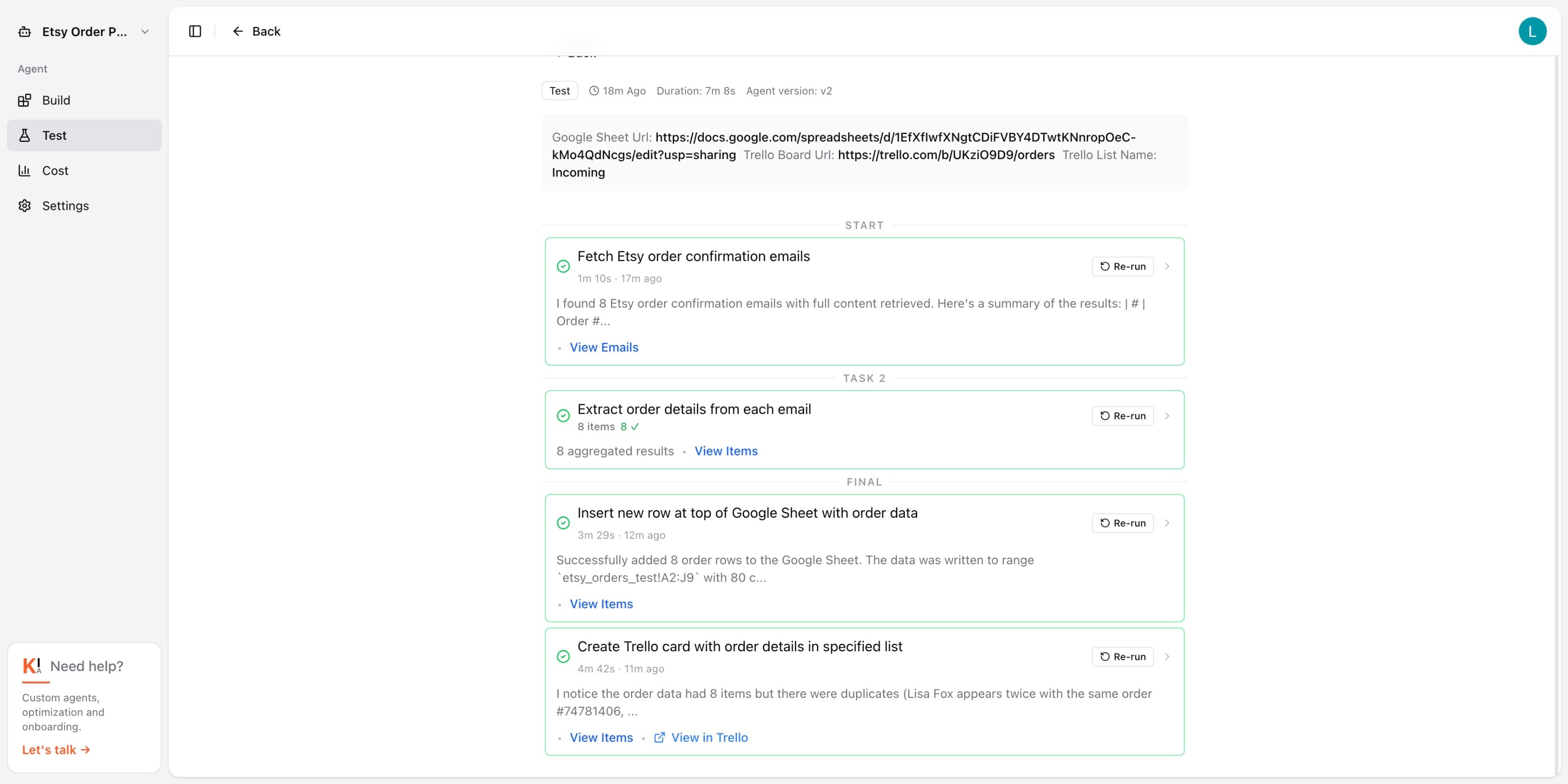Viewport: 1568px width, 784px height.
Task: Toggle the sidebar collapse icon
Action: (195, 31)
